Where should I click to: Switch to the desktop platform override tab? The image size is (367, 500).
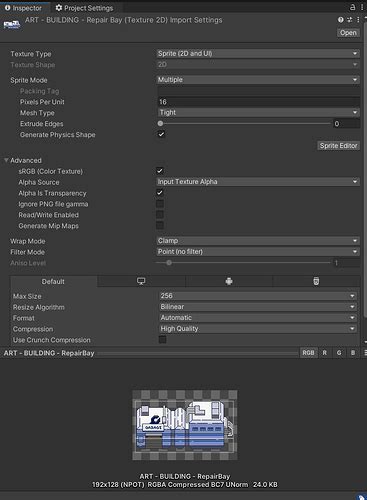coord(141,281)
